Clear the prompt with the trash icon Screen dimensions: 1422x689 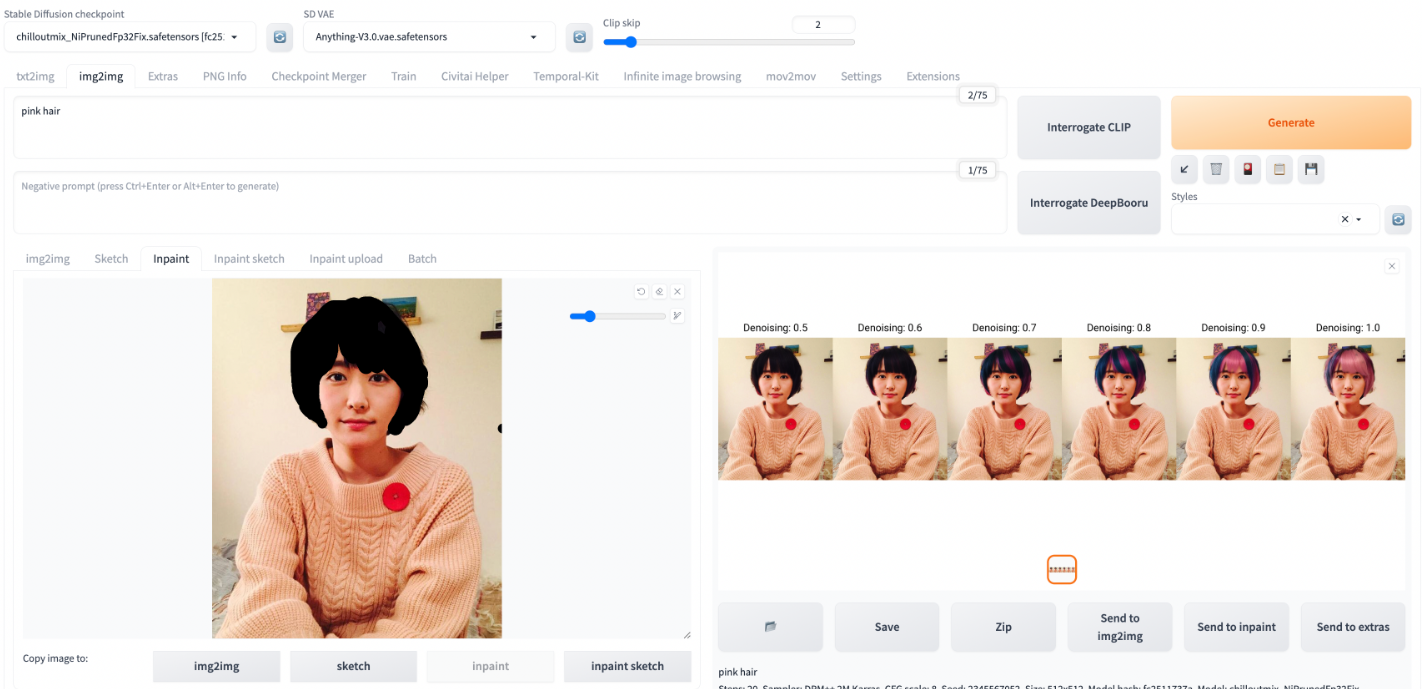tap(1216, 169)
